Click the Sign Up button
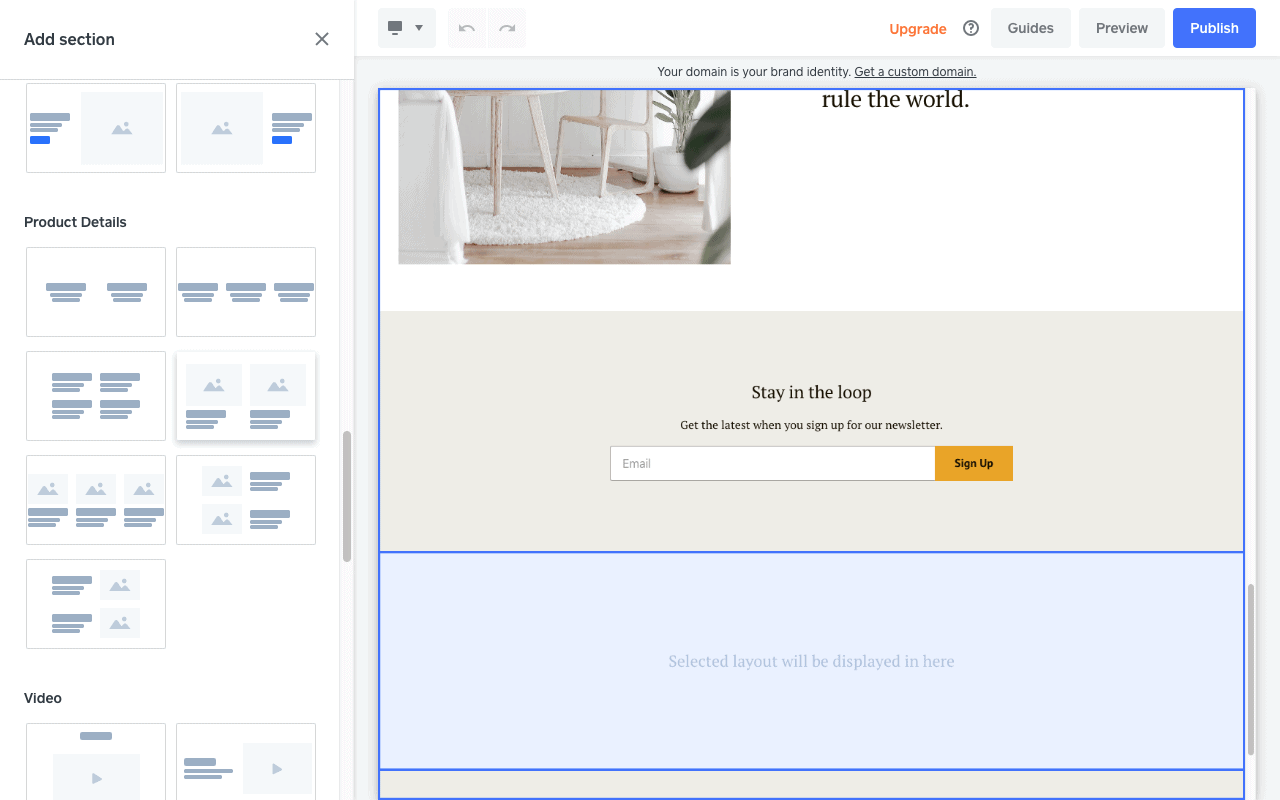1280x800 pixels. point(974,463)
